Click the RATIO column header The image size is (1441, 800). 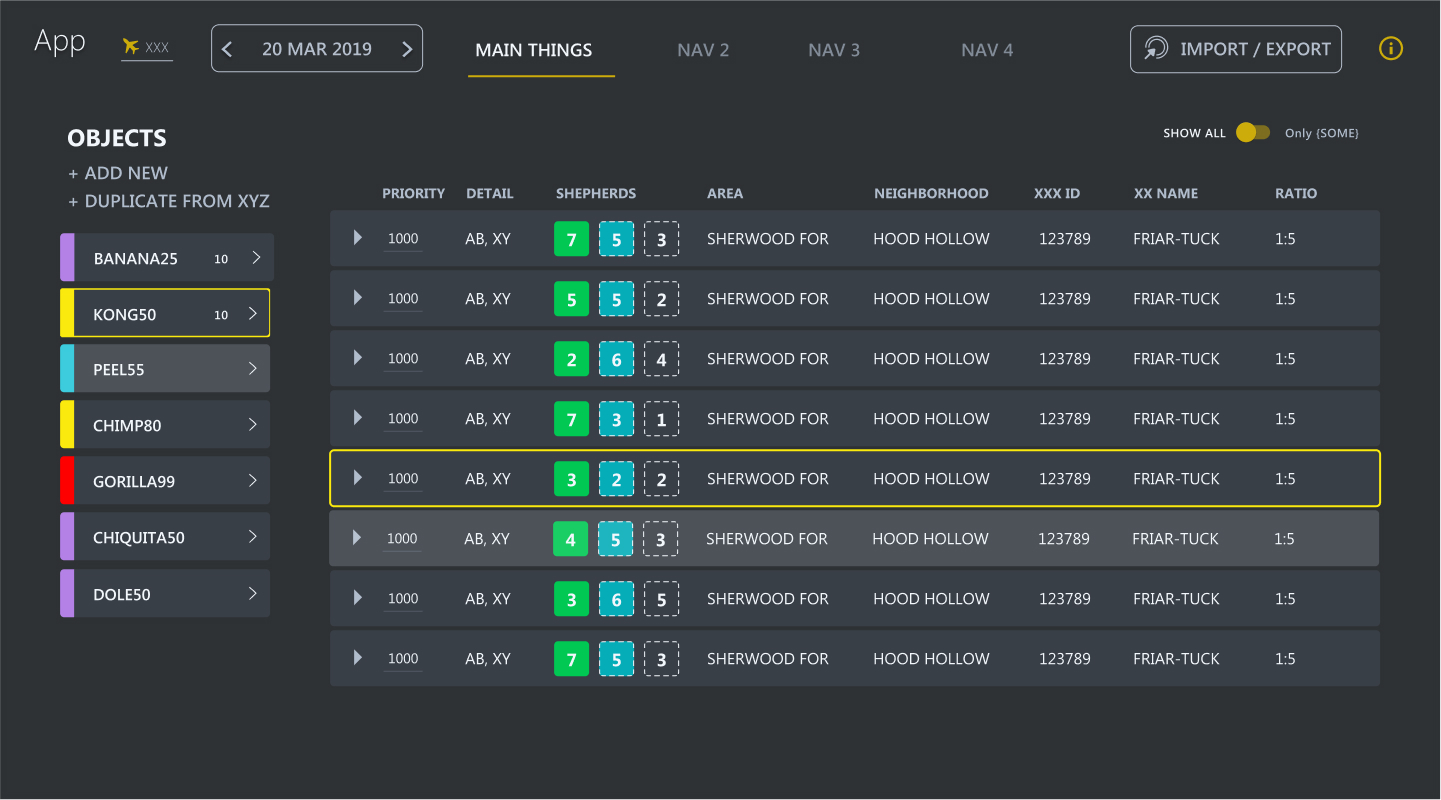(1296, 193)
